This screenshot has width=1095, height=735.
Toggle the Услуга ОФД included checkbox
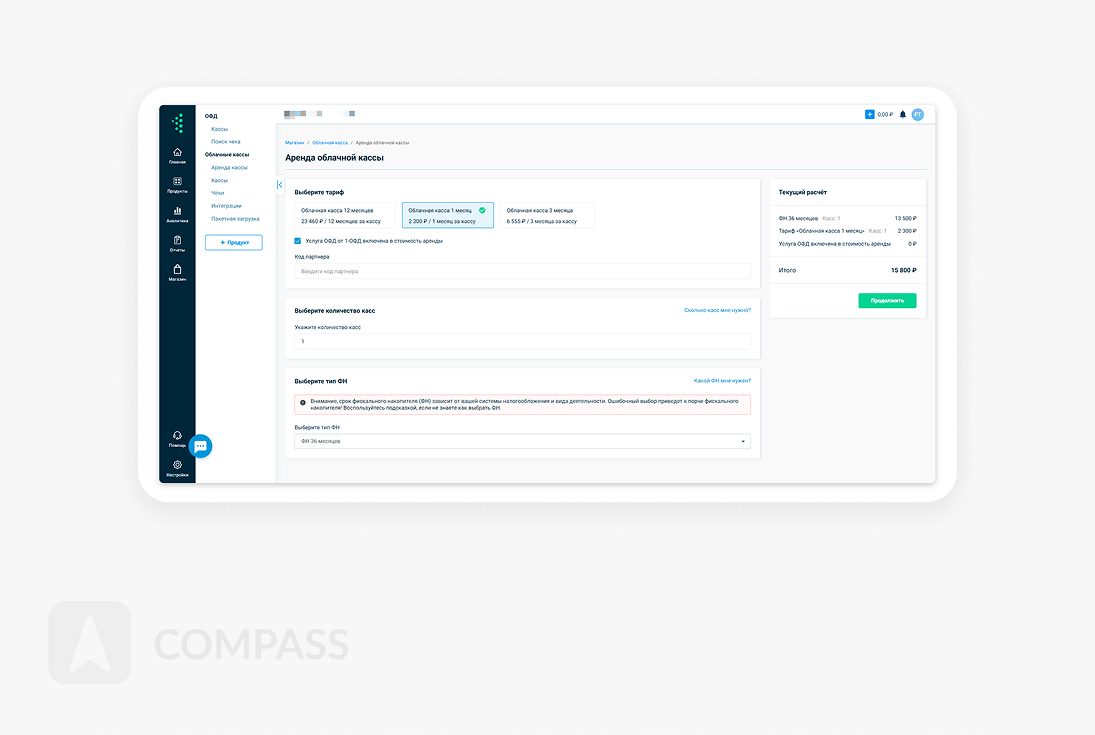pyautogui.click(x=298, y=241)
